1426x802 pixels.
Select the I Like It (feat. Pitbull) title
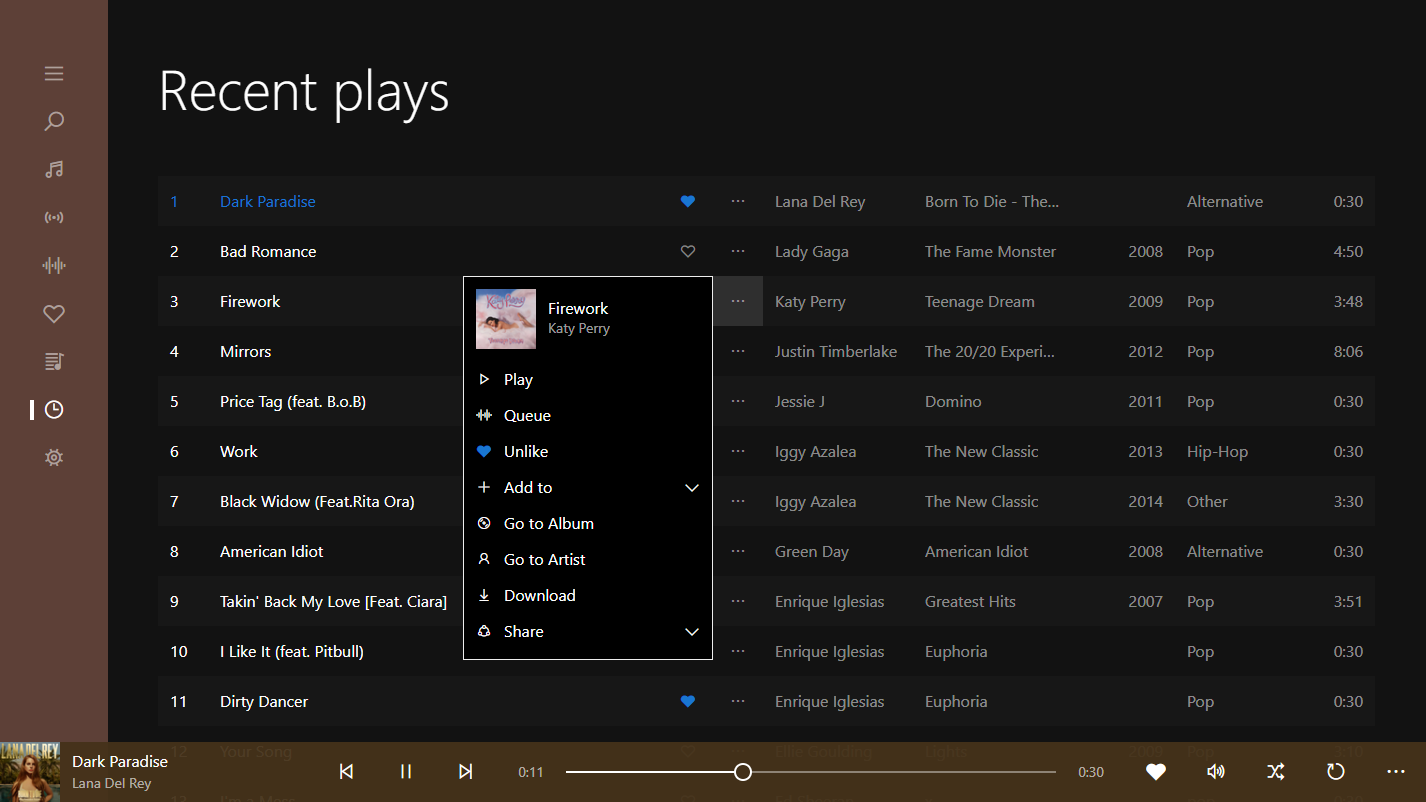click(292, 651)
